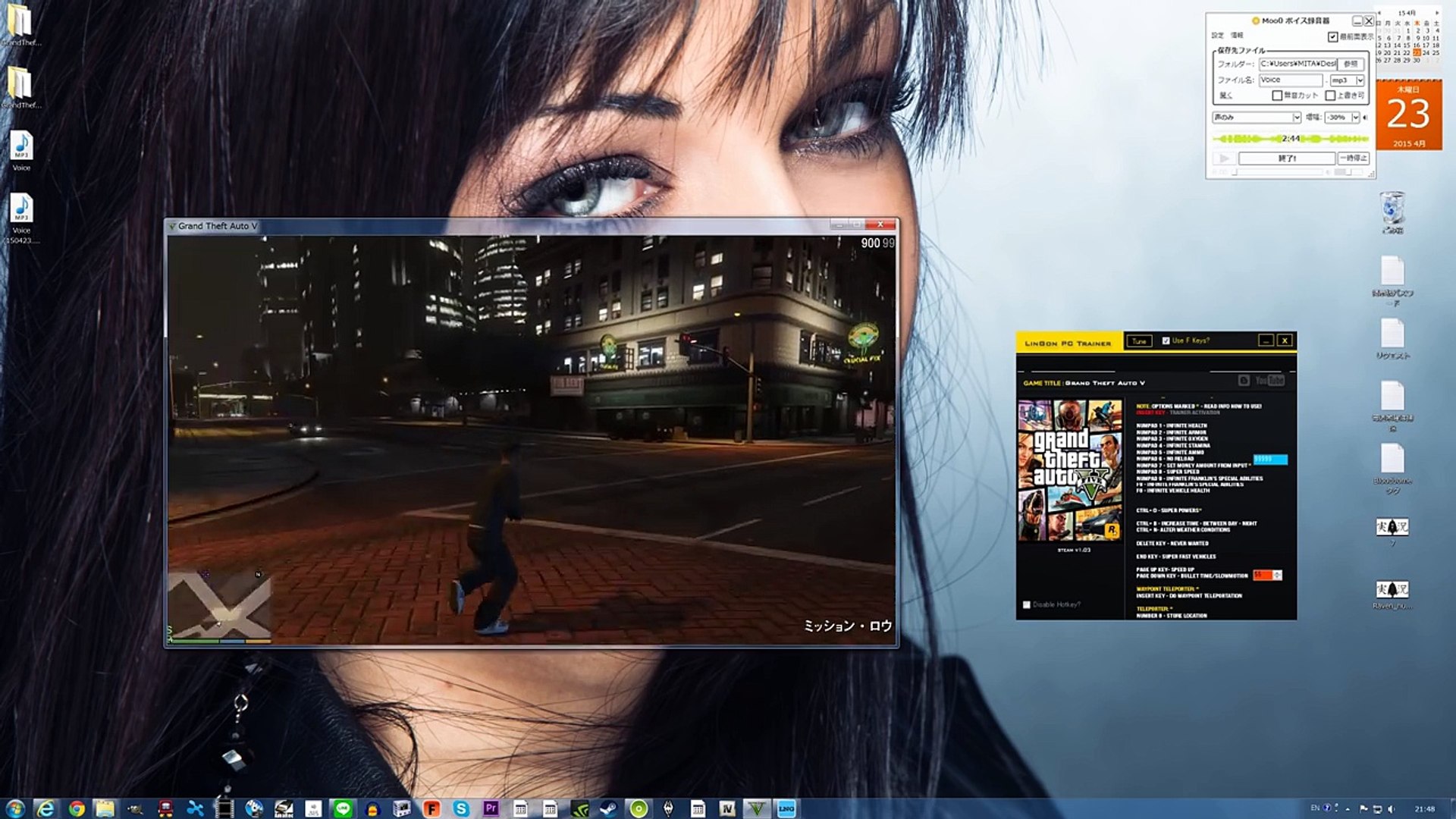This screenshot has height=819, width=1456.
Task: Click the money amount input field
Action: coord(1270,460)
